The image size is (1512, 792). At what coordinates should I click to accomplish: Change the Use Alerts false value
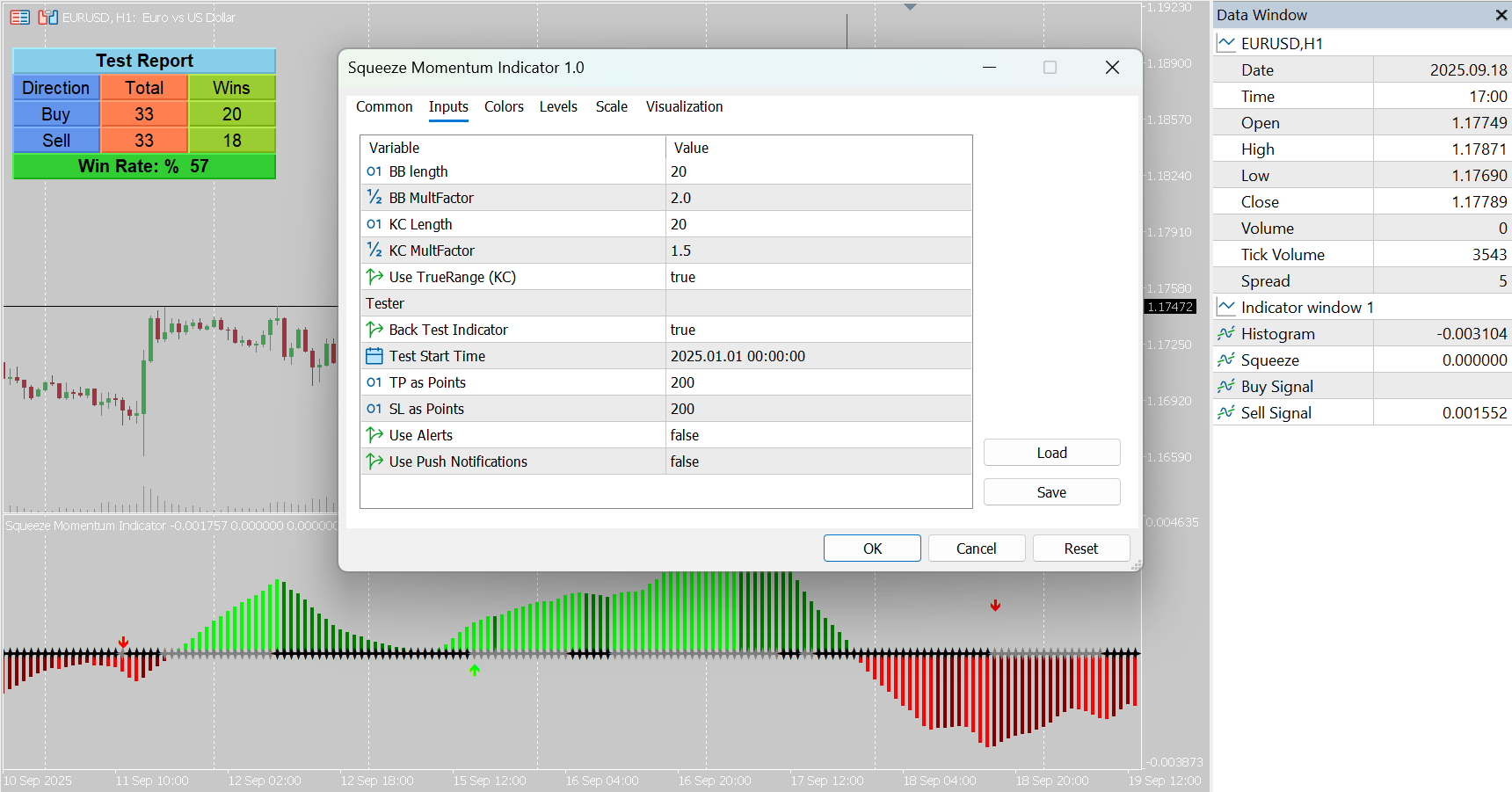click(818, 435)
